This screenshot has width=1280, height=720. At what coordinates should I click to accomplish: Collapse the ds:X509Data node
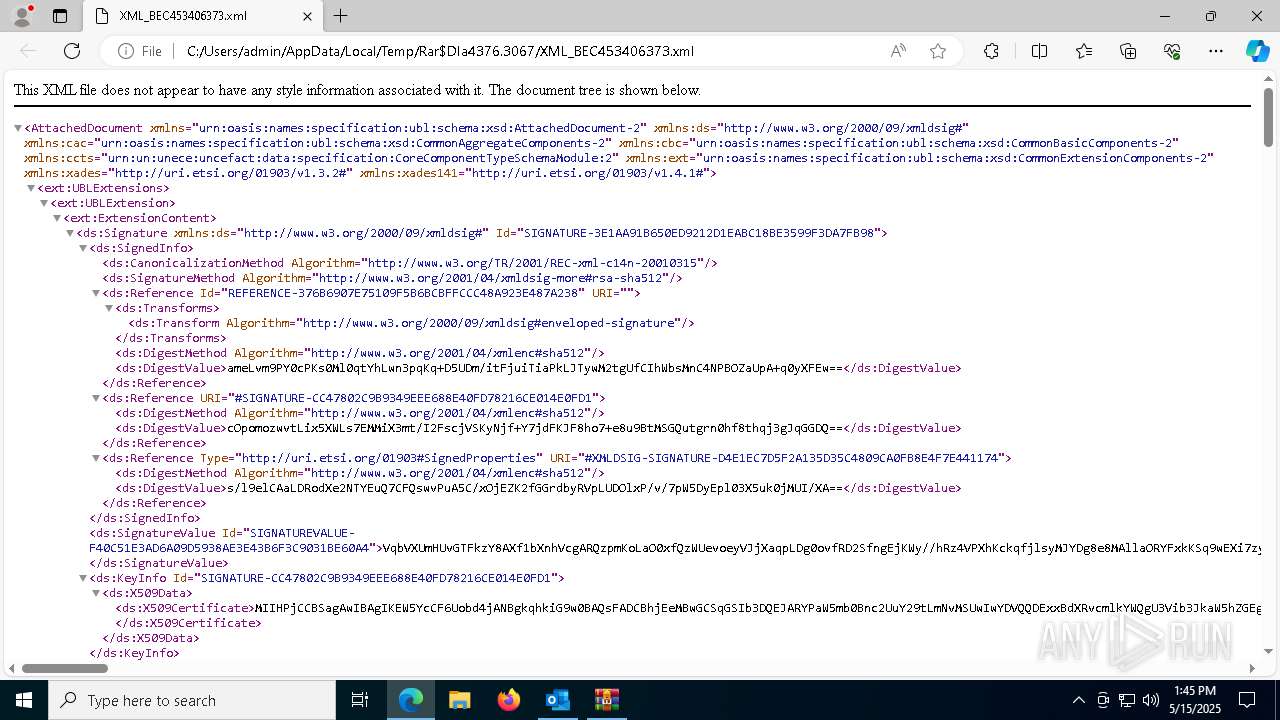click(96, 593)
